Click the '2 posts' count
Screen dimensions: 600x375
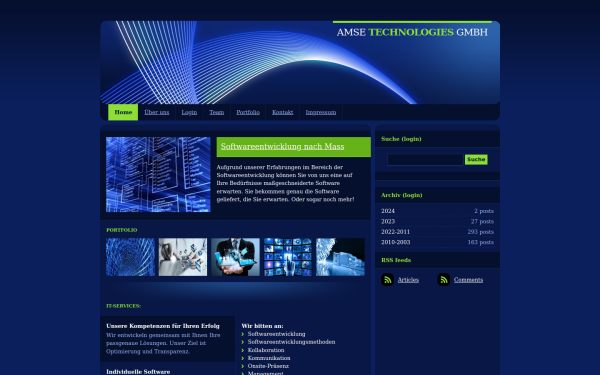coord(484,211)
